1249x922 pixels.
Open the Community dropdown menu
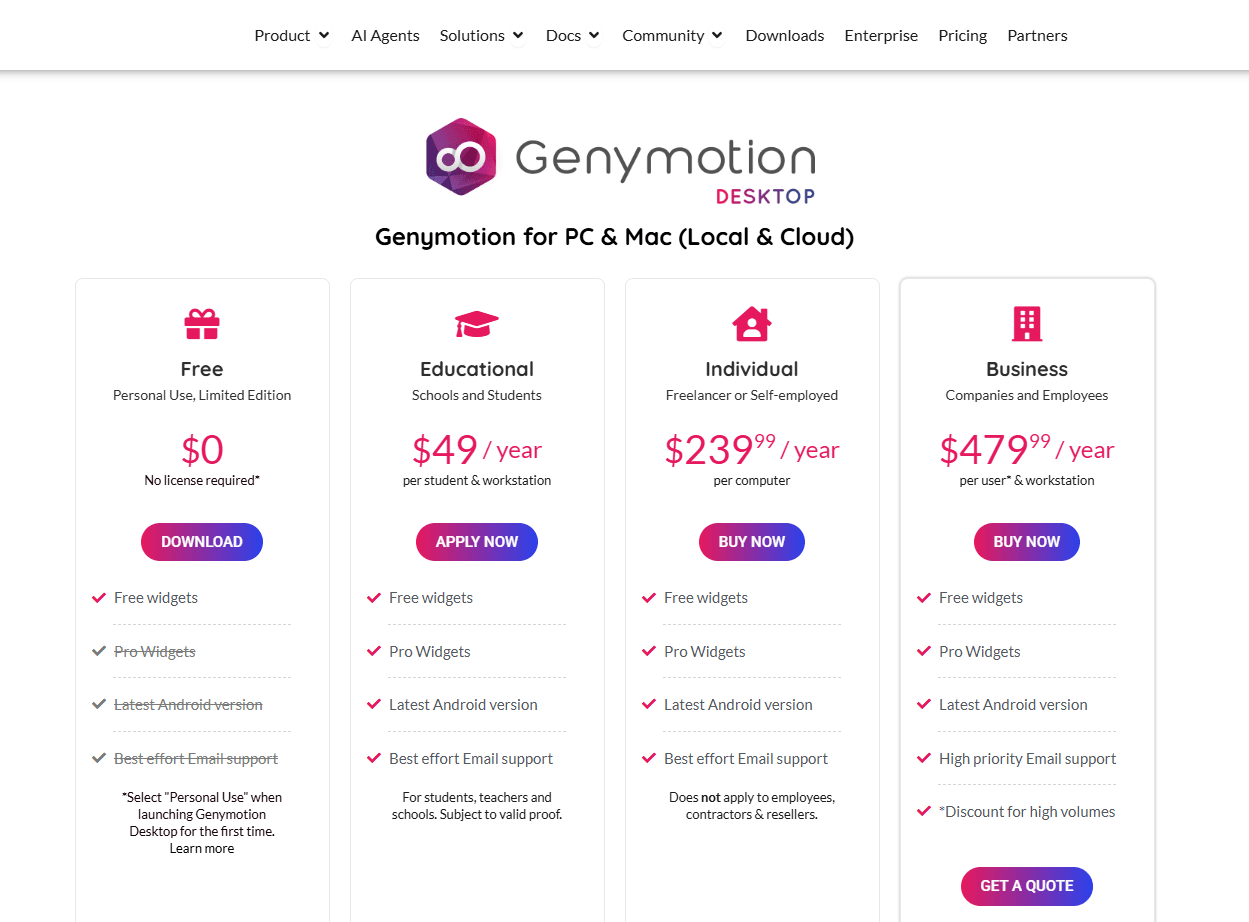coord(672,35)
